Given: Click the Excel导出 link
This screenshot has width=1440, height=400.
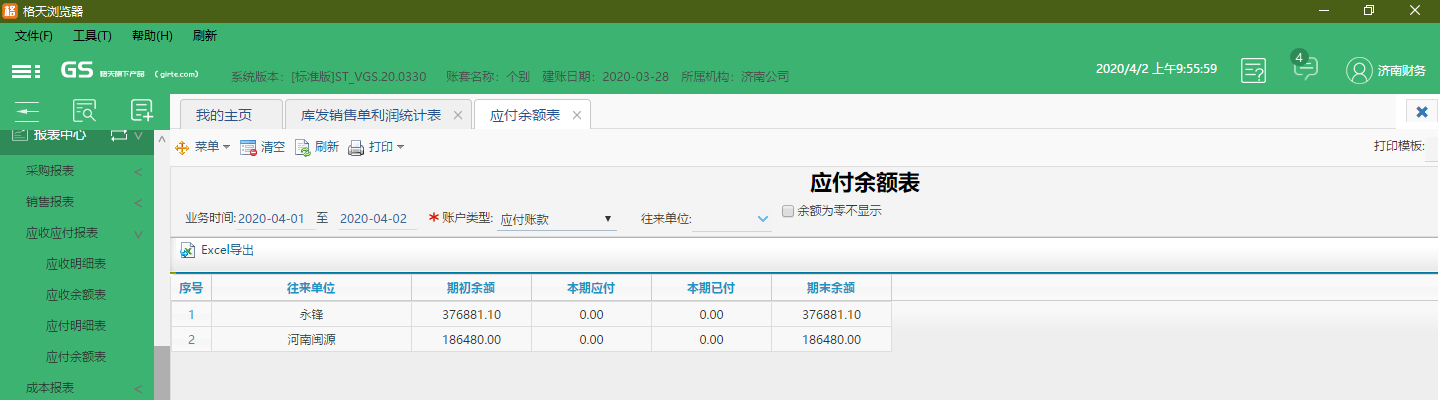Looking at the screenshot, I should coord(228,250).
